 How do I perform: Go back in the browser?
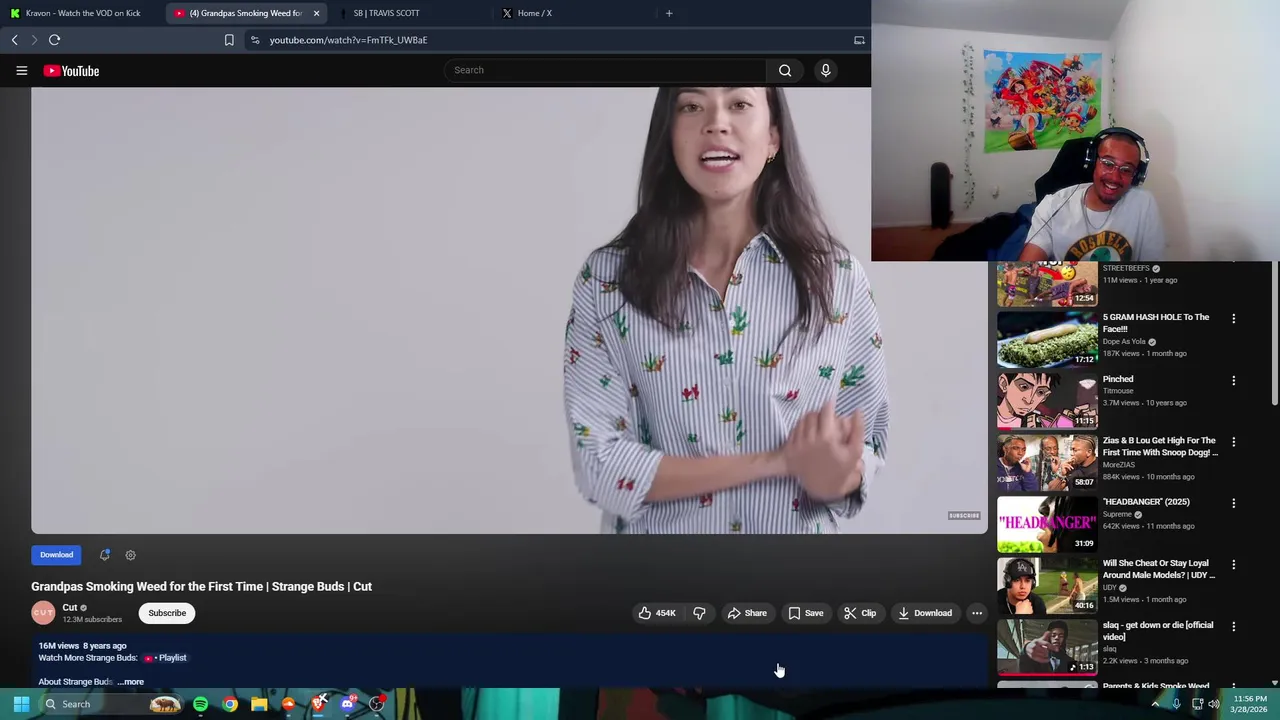point(14,40)
